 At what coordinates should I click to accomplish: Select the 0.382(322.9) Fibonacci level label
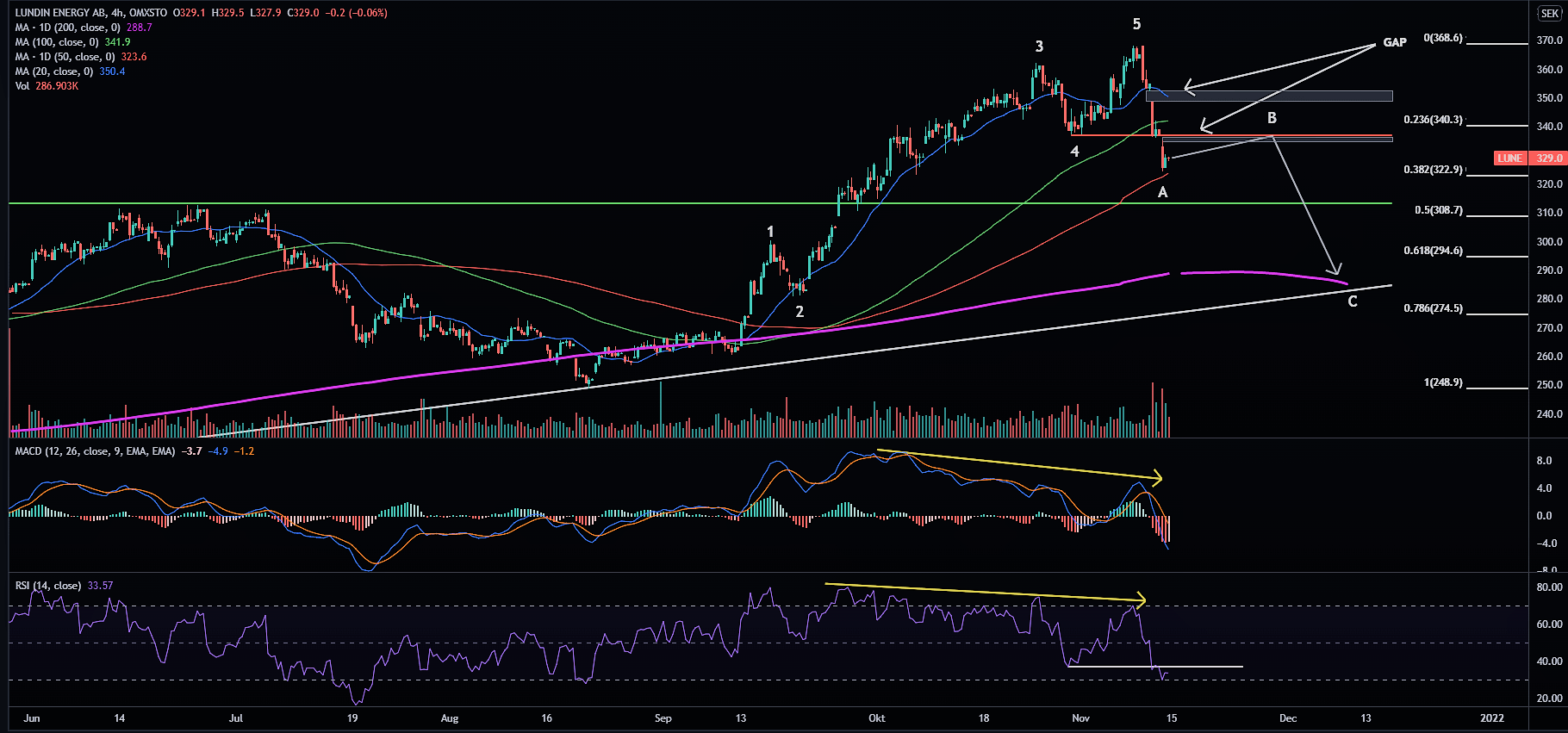(x=1433, y=170)
